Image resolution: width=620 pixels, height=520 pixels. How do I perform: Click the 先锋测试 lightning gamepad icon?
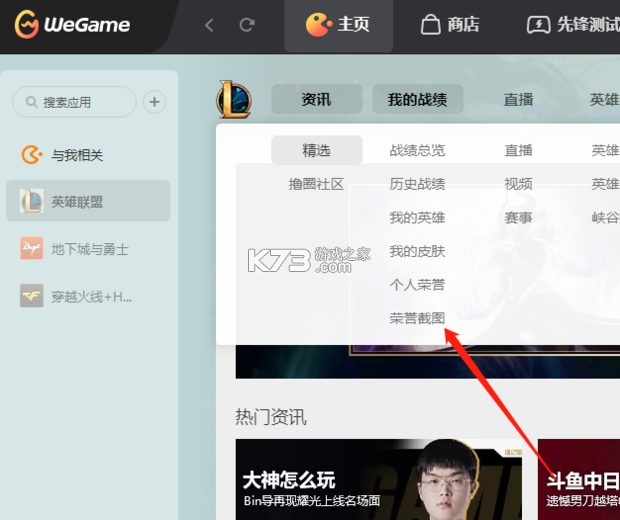coord(538,25)
